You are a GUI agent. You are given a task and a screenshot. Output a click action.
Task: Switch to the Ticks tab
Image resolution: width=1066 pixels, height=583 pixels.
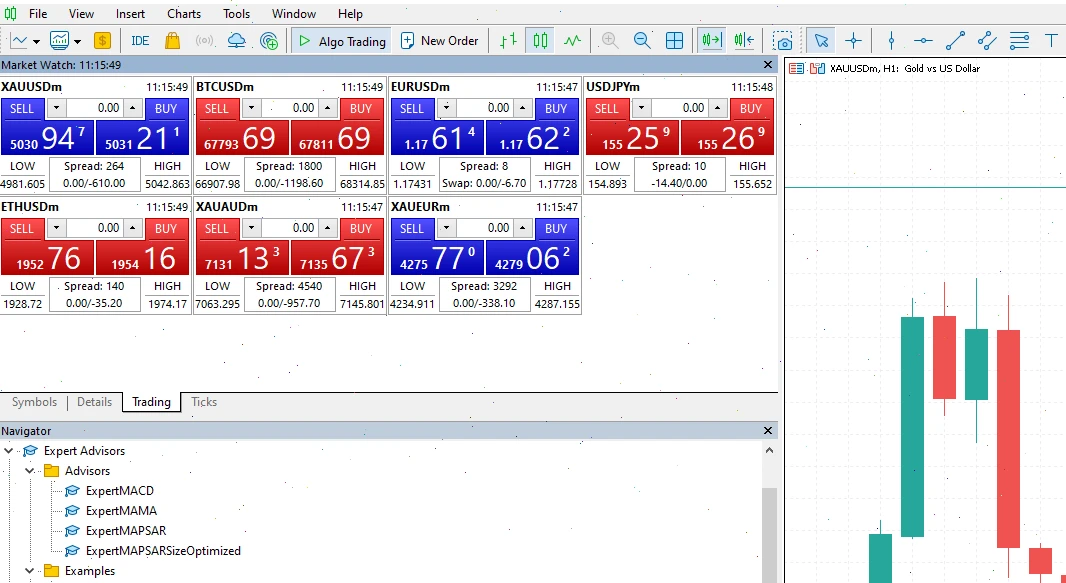[x=204, y=402]
